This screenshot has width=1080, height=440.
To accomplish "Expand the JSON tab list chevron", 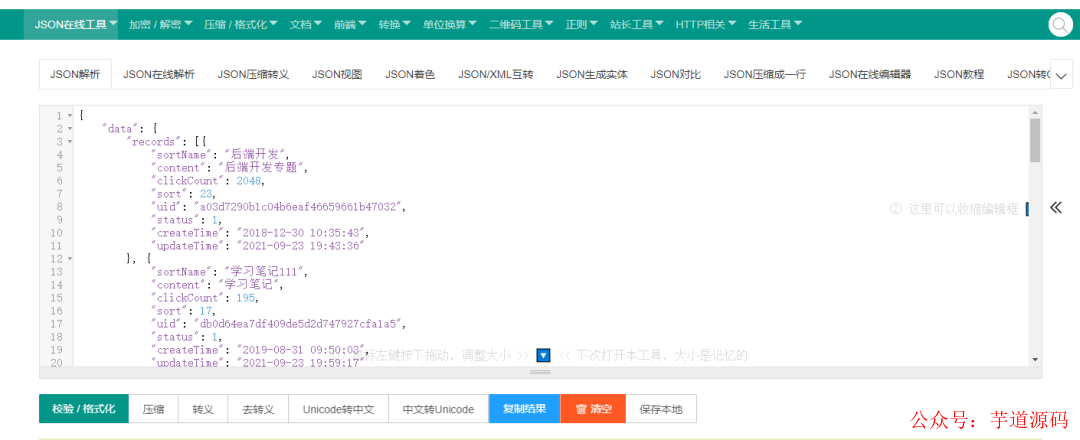I will tap(1061, 75).
